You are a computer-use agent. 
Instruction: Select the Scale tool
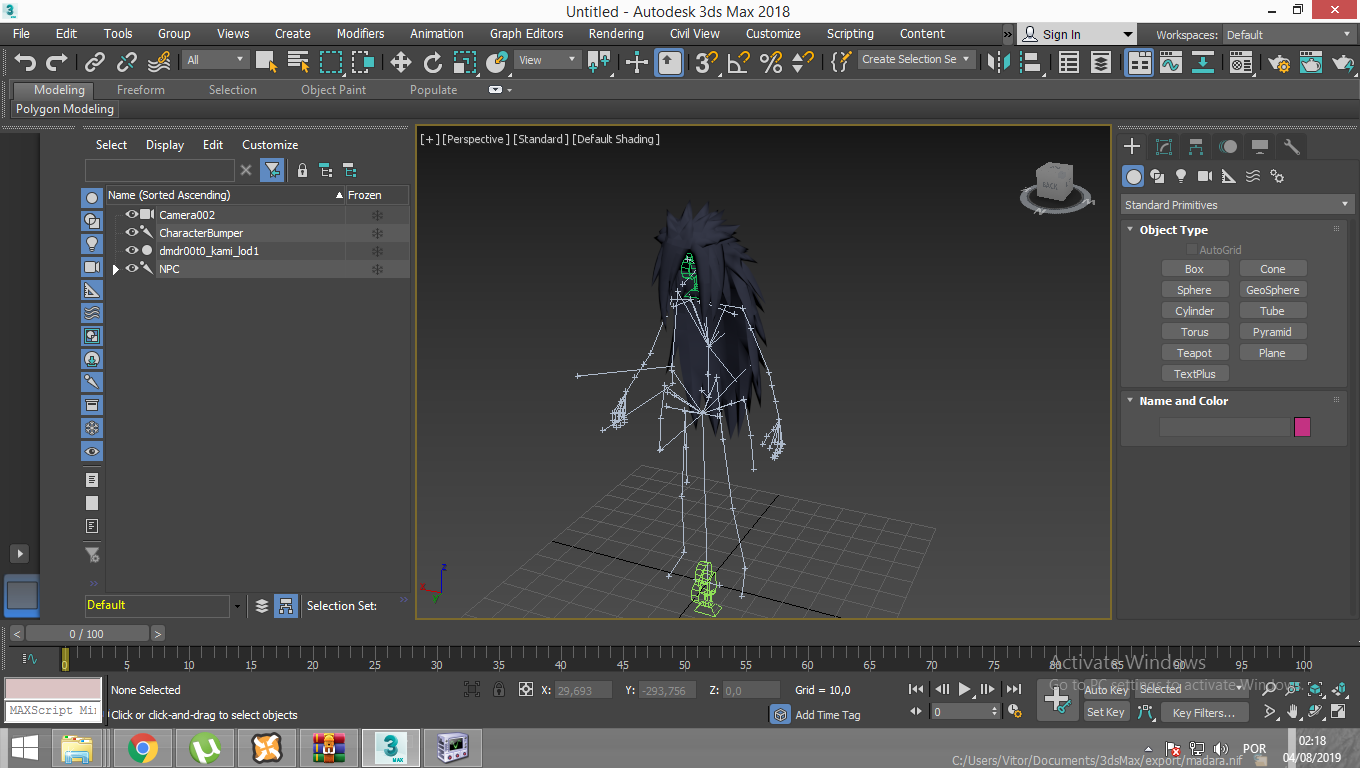point(465,63)
